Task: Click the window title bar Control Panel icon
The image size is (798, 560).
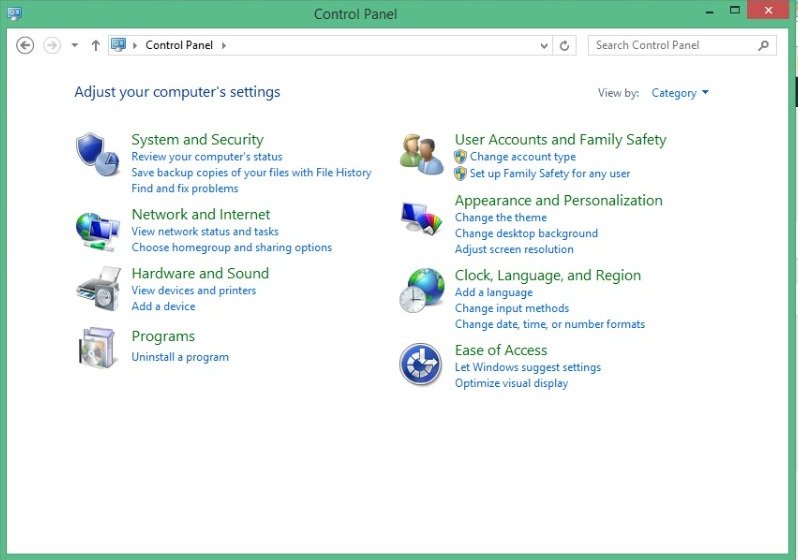Action: tap(14, 13)
